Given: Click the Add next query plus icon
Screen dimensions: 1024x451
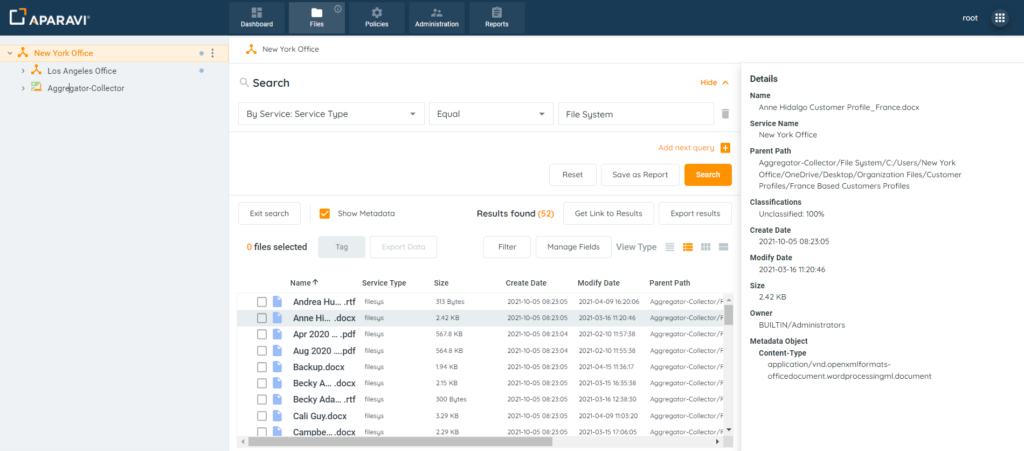Looking at the screenshot, I should 725,148.
